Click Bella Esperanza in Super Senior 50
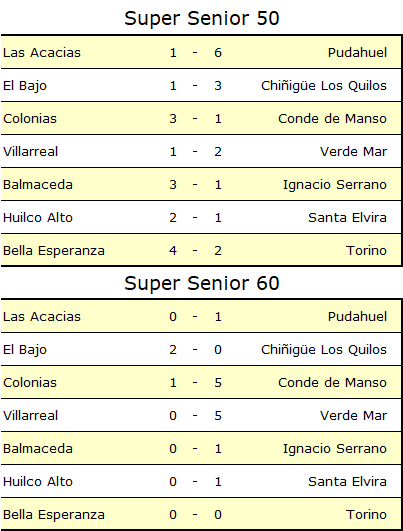 [54, 251]
